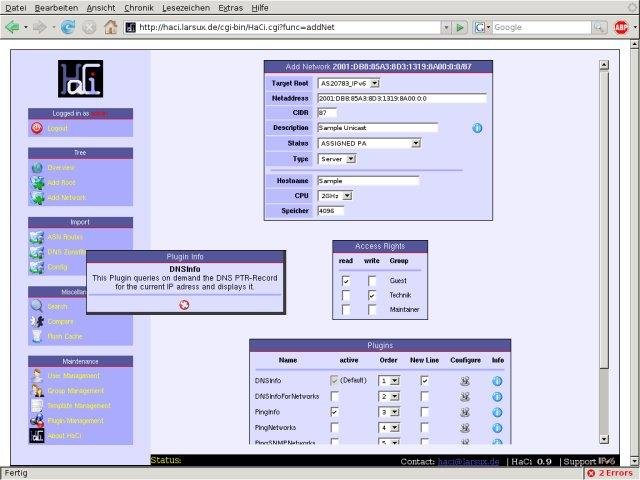Viewport: 640px width, 480px height.
Task: Configure the DNSInfo plugin
Action: (x=464, y=381)
